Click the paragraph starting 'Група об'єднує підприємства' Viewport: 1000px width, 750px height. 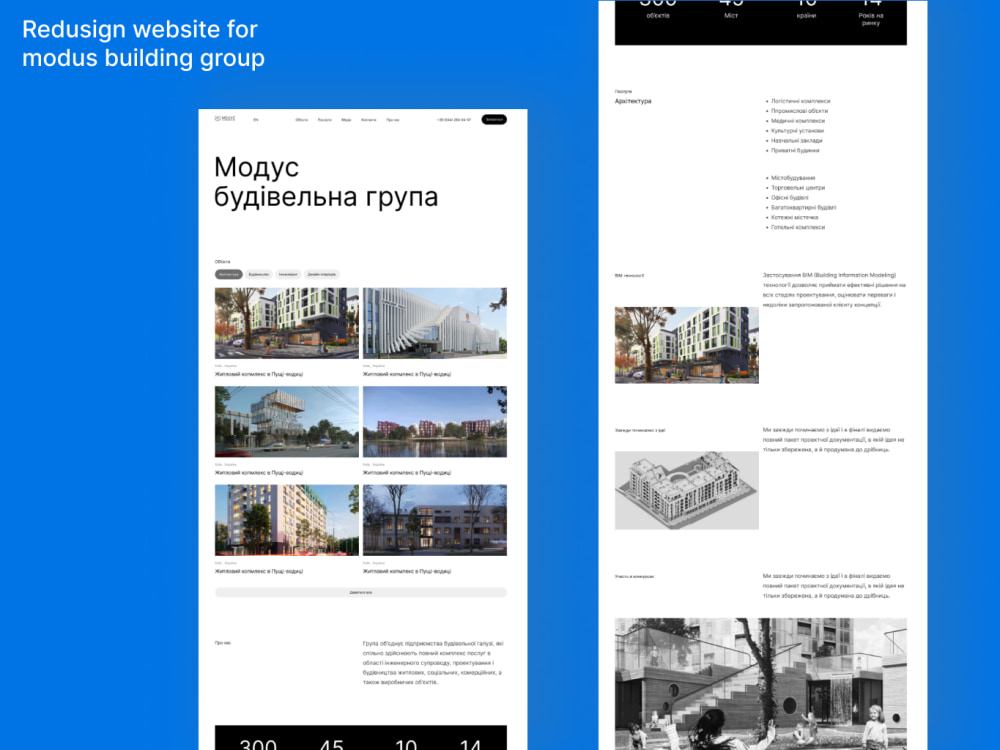click(433, 663)
